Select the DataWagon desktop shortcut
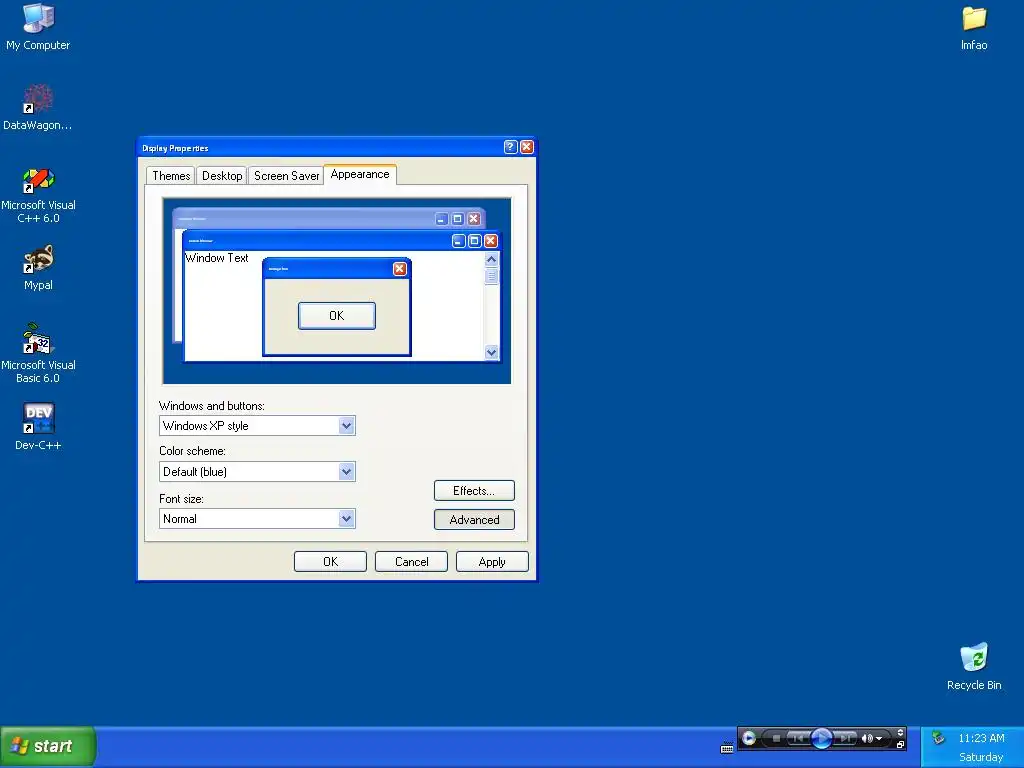Image resolution: width=1024 pixels, height=768 pixels. coord(38,107)
